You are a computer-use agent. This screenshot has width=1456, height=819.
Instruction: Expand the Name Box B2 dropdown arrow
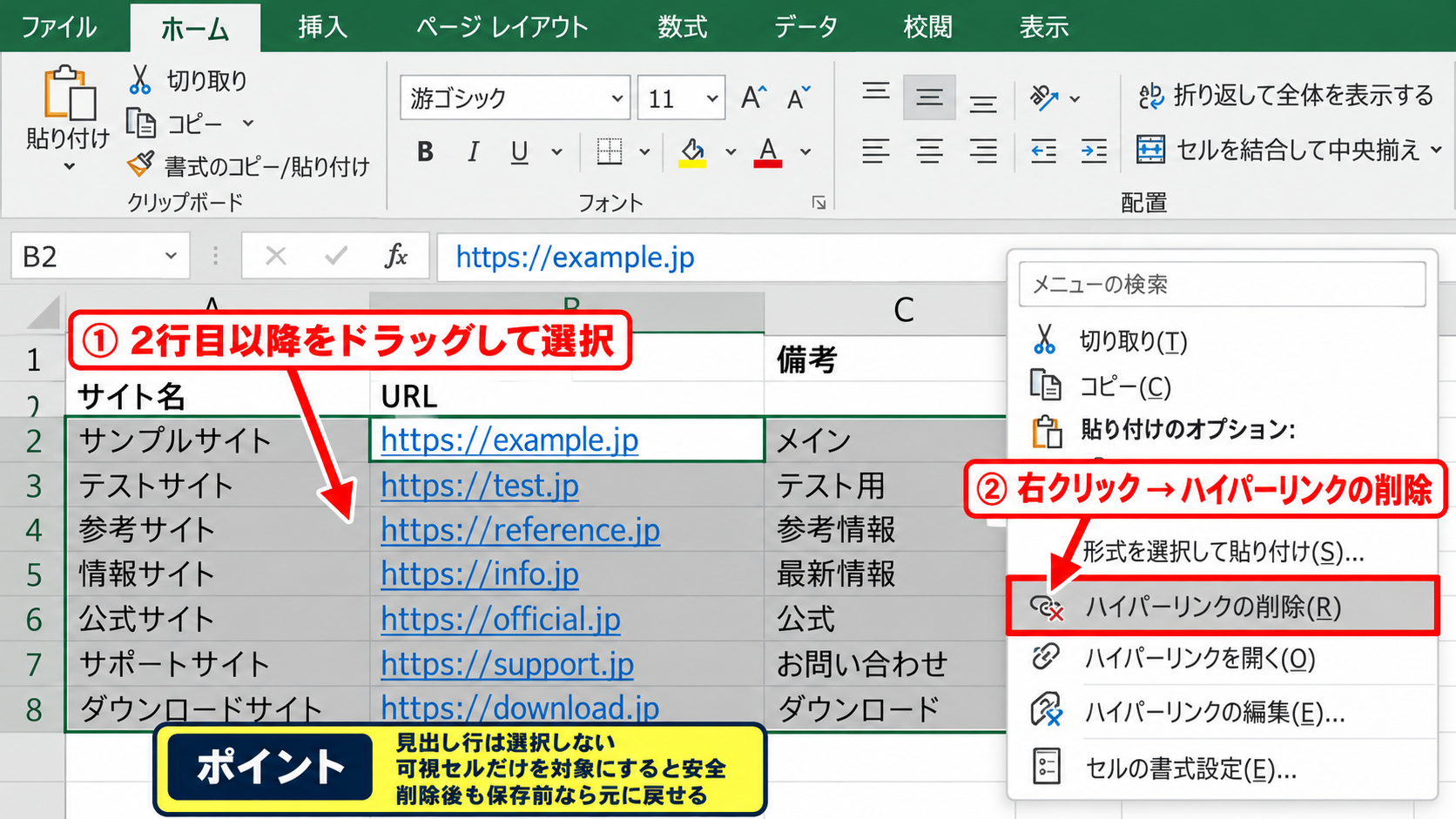pyautogui.click(x=171, y=256)
